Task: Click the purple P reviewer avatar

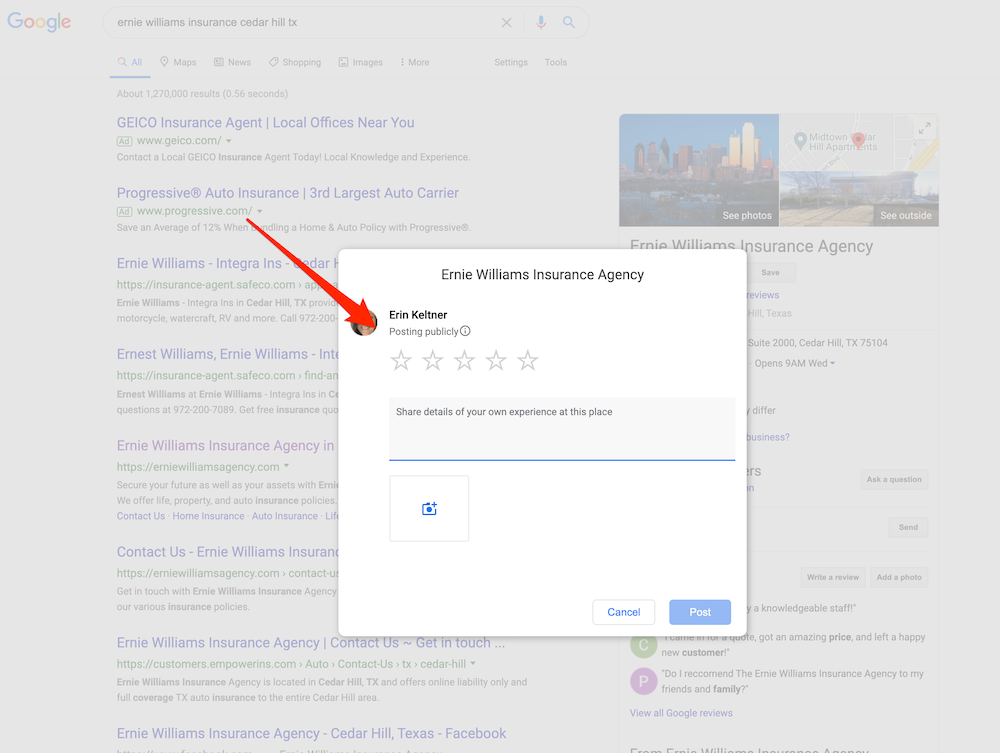Action: [643, 681]
